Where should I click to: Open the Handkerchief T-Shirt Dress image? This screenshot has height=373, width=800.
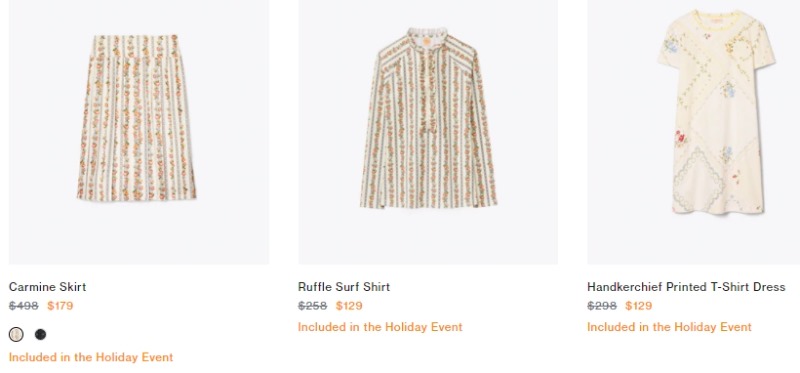(693, 132)
